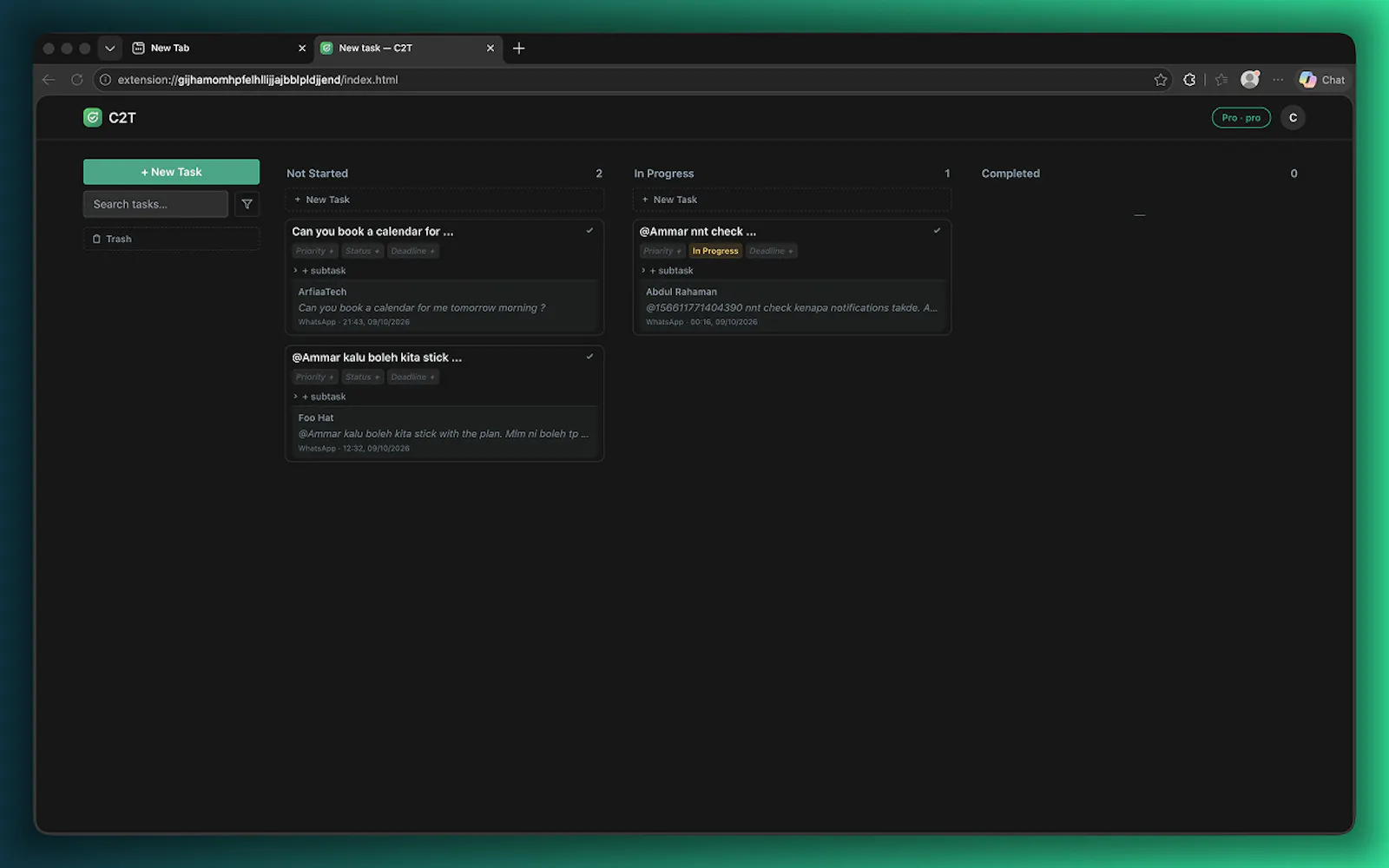The height and width of the screenshot is (868, 1389).
Task: Open the task filter funnel icon
Action: tap(247, 204)
